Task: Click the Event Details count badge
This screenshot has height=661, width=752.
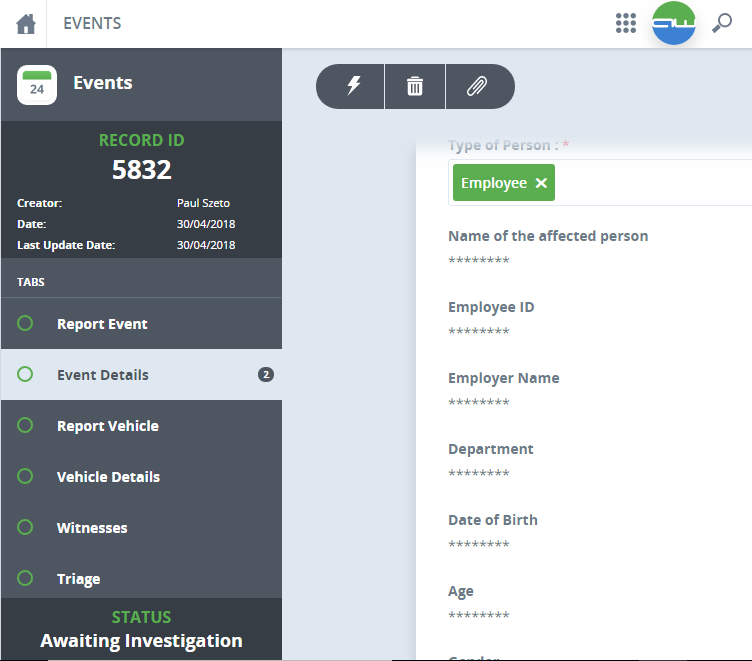Action: (266, 375)
